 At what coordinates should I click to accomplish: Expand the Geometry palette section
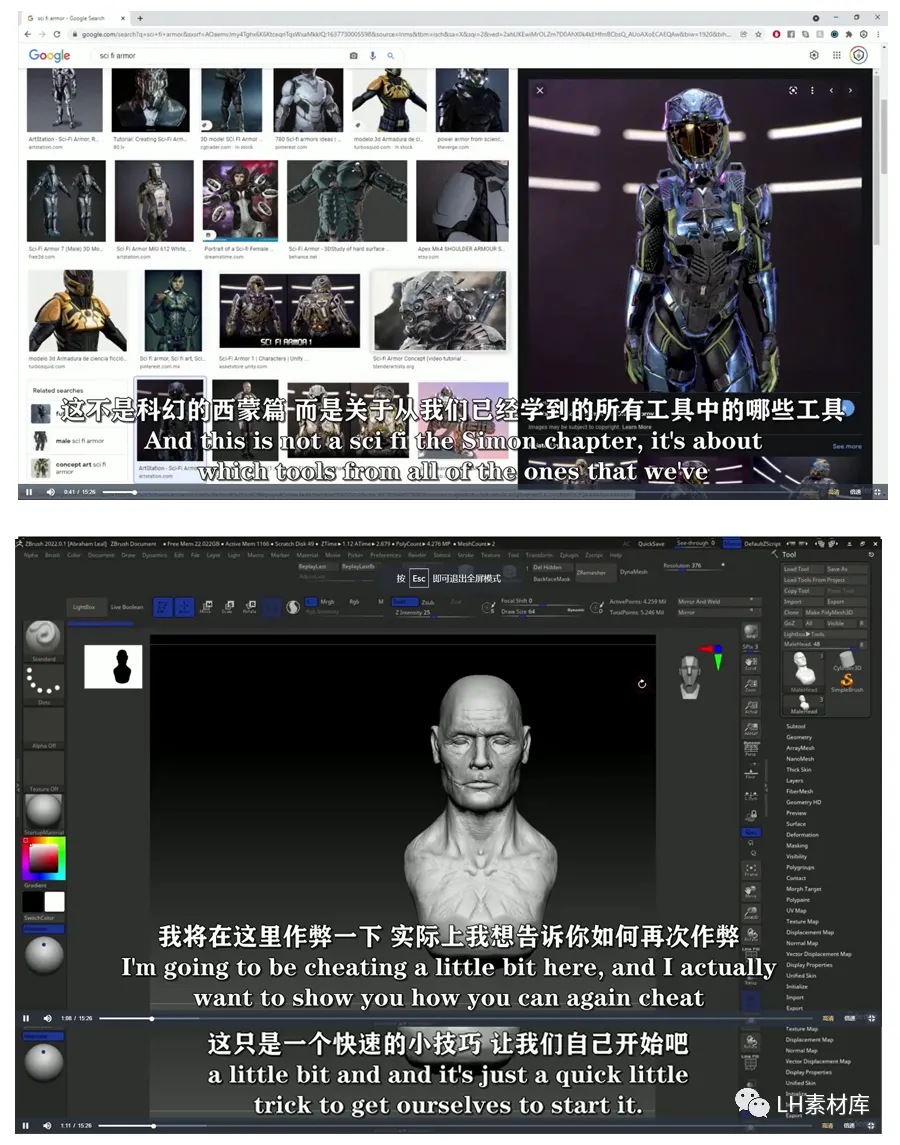[x=799, y=738]
